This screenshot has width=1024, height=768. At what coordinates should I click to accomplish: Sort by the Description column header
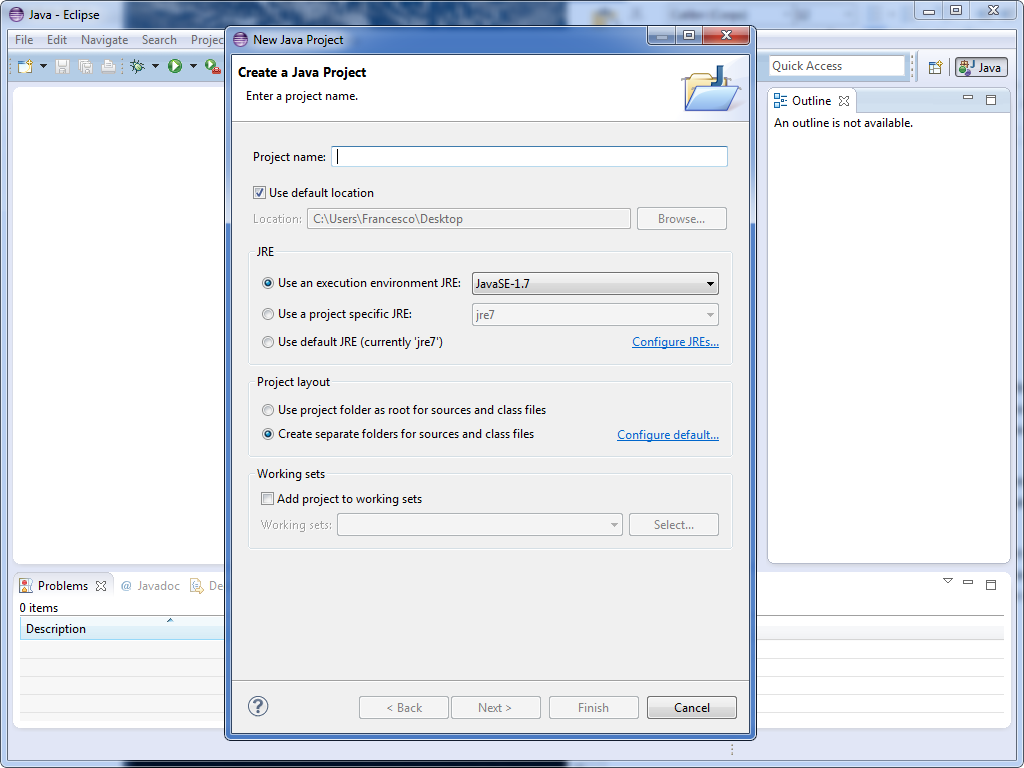(x=121, y=629)
